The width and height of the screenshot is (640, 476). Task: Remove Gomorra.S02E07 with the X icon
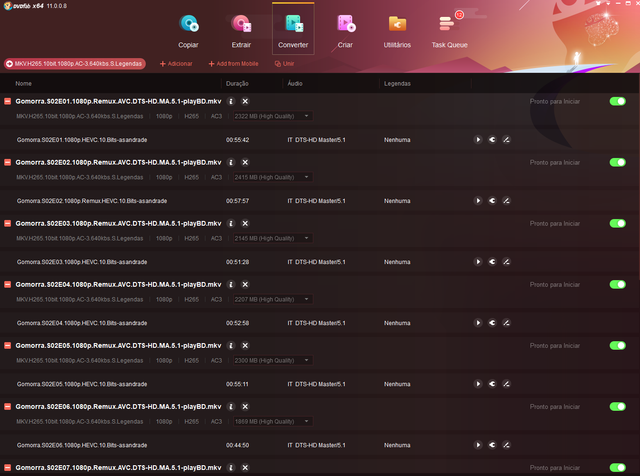tap(245, 467)
